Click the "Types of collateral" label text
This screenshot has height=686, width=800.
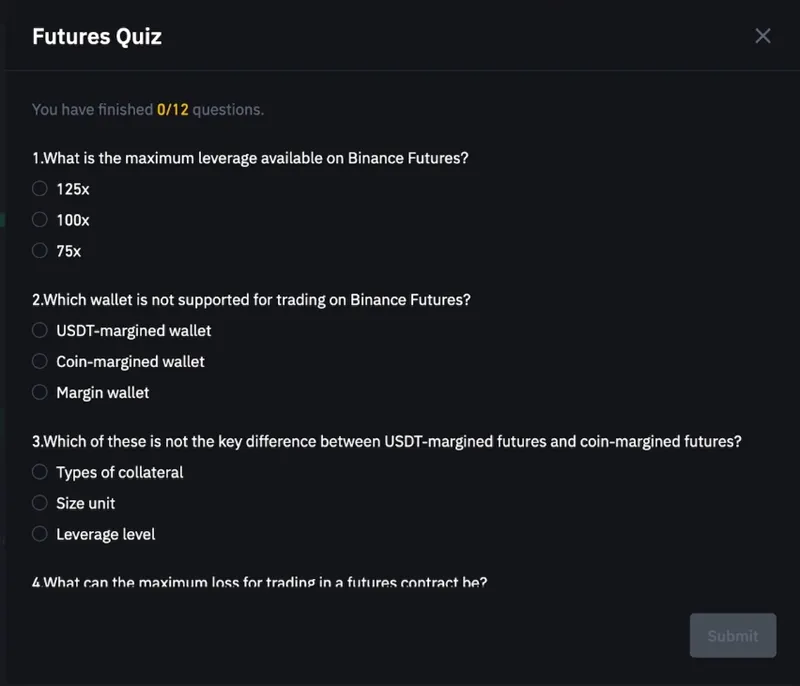pyautogui.click(x=120, y=472)
